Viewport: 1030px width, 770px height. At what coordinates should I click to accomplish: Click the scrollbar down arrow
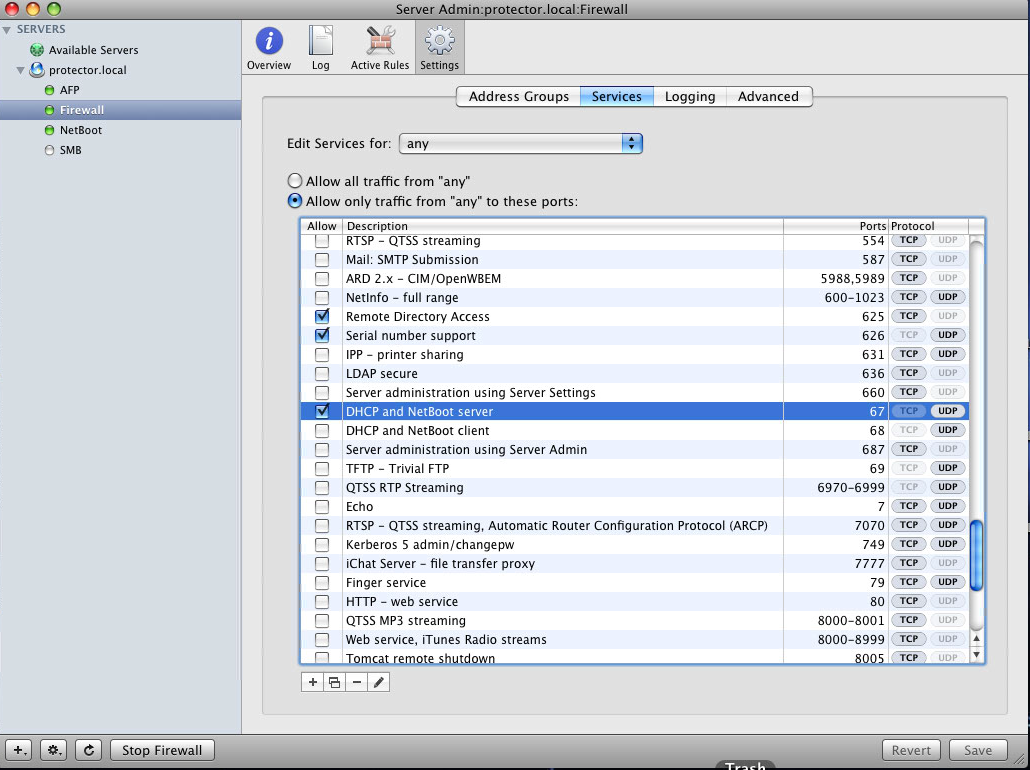pos(976,654)
